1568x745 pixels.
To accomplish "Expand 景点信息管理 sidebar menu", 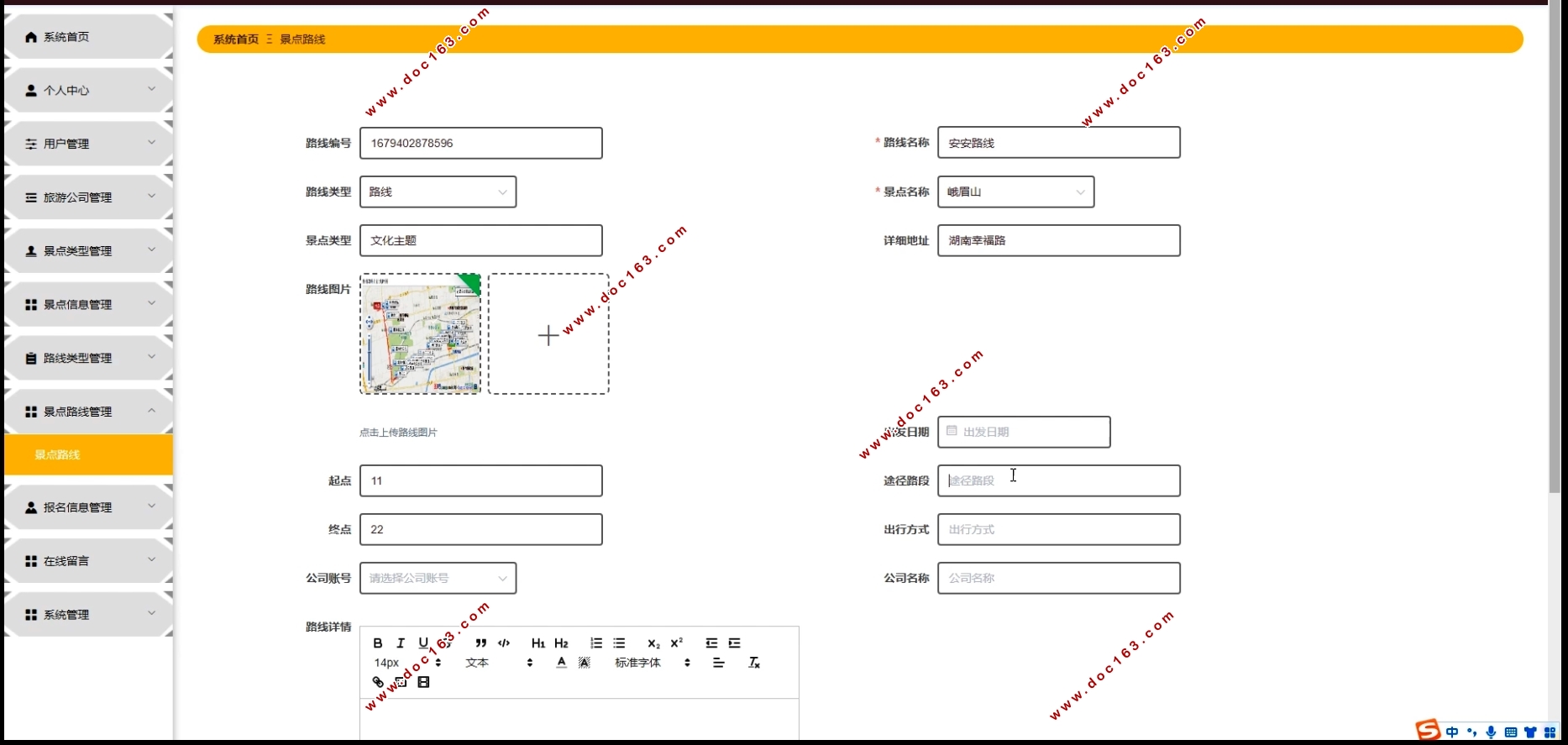I will pyautogui.click(x=88, y=305).
